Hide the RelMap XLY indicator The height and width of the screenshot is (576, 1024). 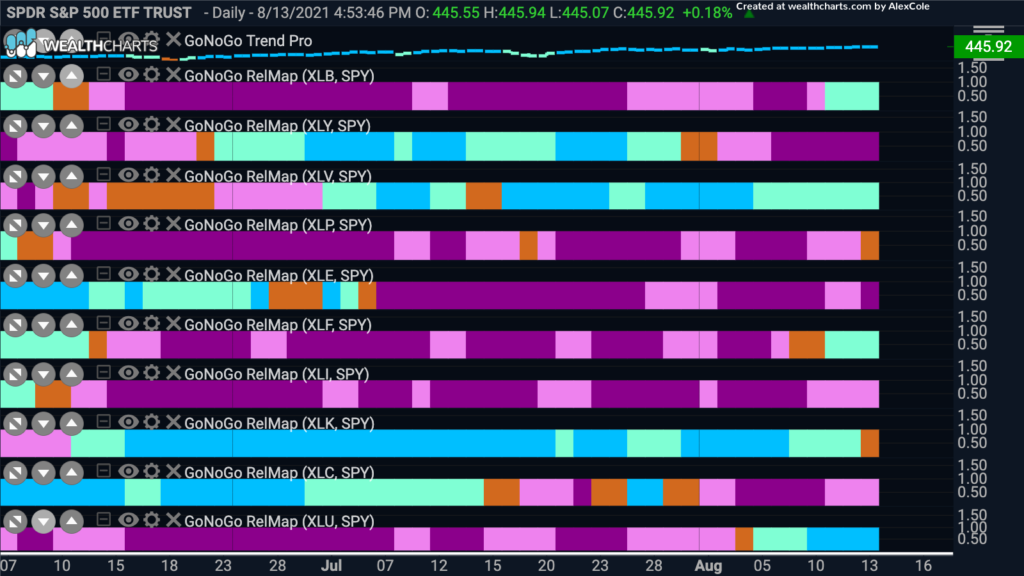pos(128,124)
